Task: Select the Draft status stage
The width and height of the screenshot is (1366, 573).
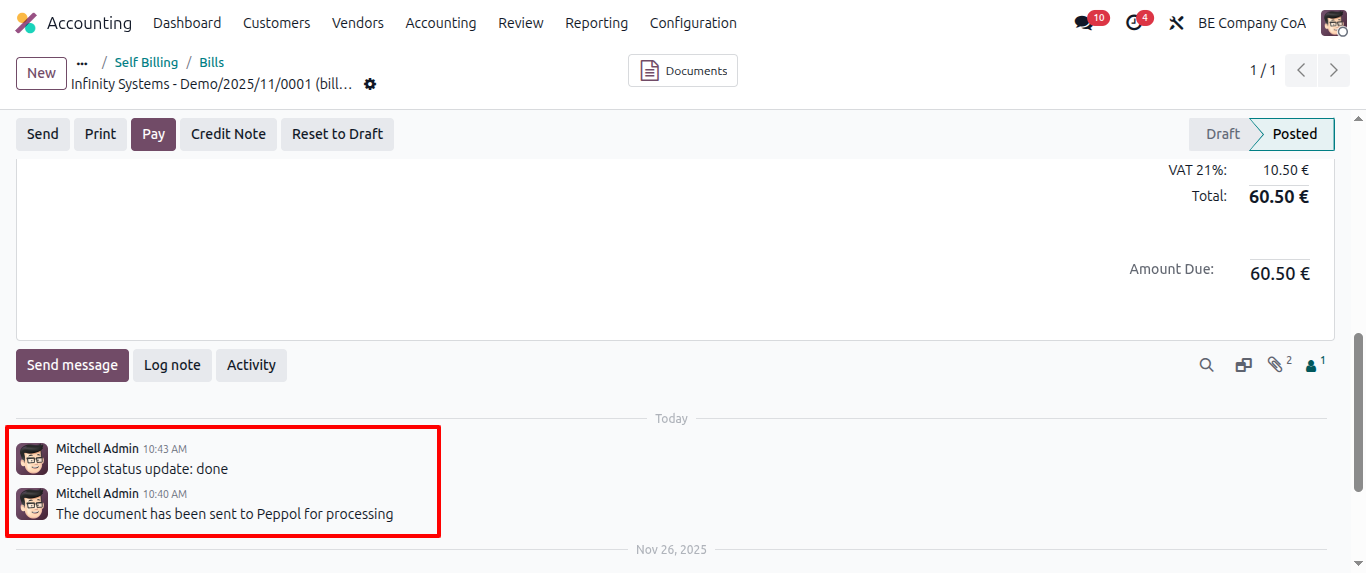Action: [x=1221, y=134]
